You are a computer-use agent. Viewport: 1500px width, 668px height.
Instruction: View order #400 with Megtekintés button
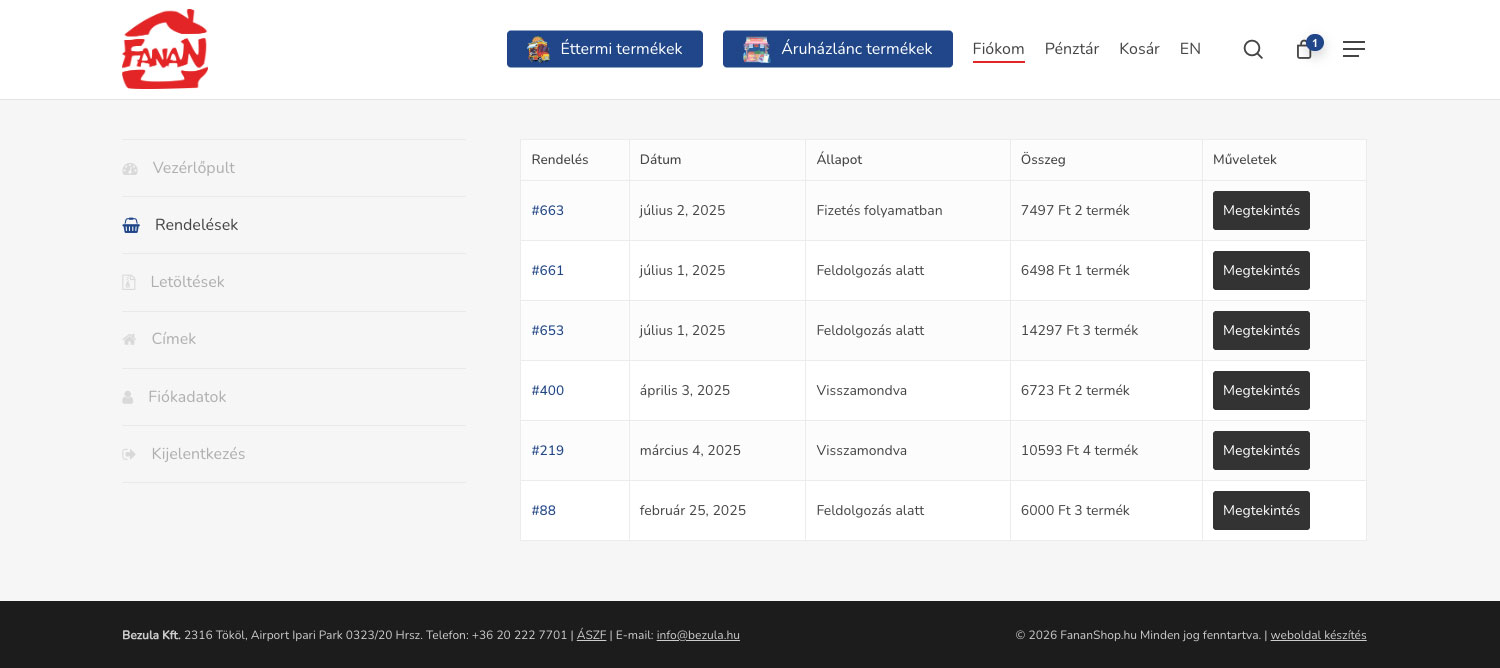[x=1261, y=390]
